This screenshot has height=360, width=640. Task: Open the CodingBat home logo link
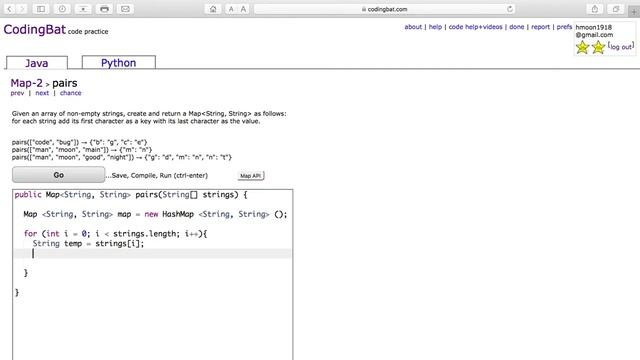[35, 29]
